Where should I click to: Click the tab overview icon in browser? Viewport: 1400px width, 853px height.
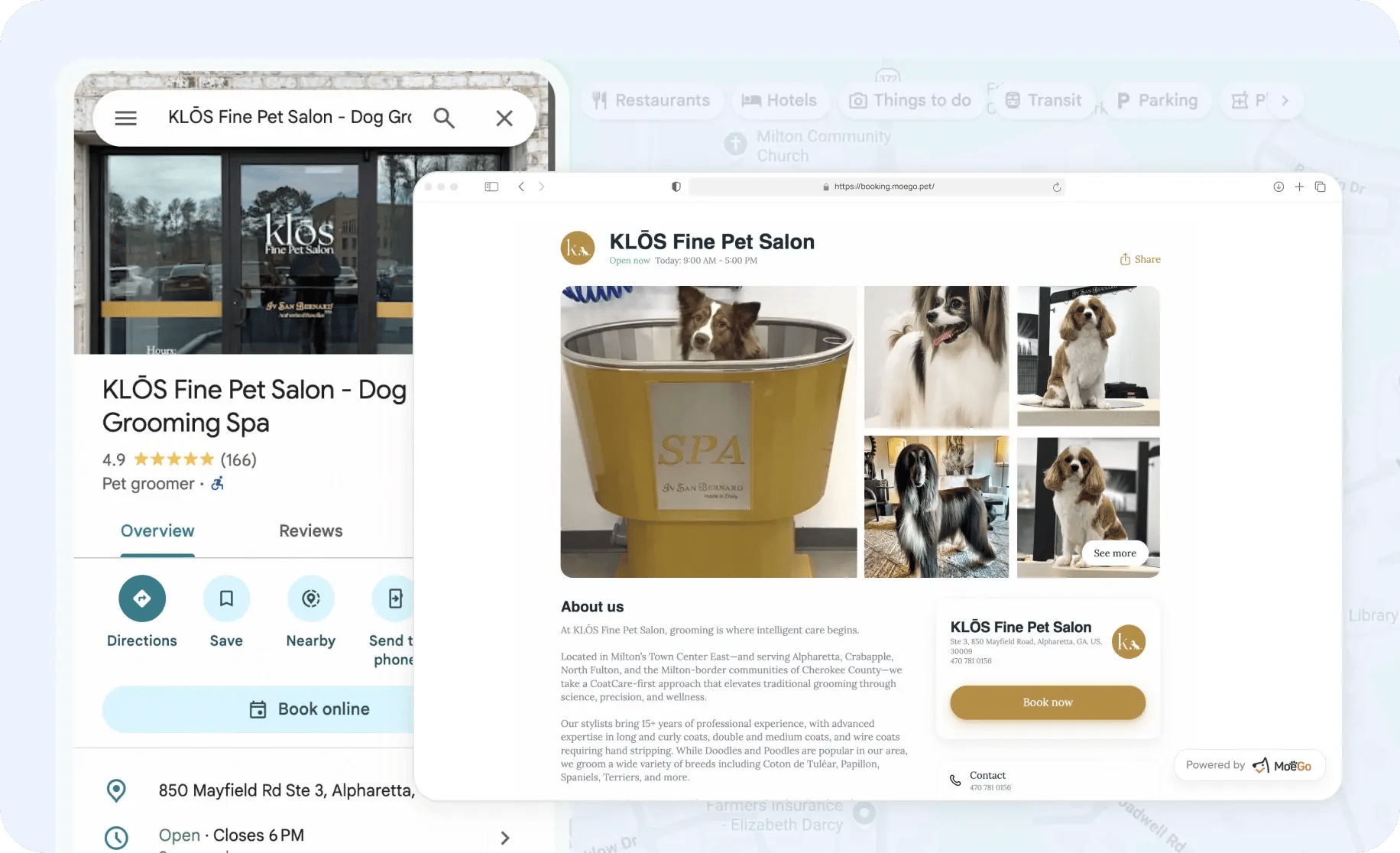click(x=1320, y=186)
